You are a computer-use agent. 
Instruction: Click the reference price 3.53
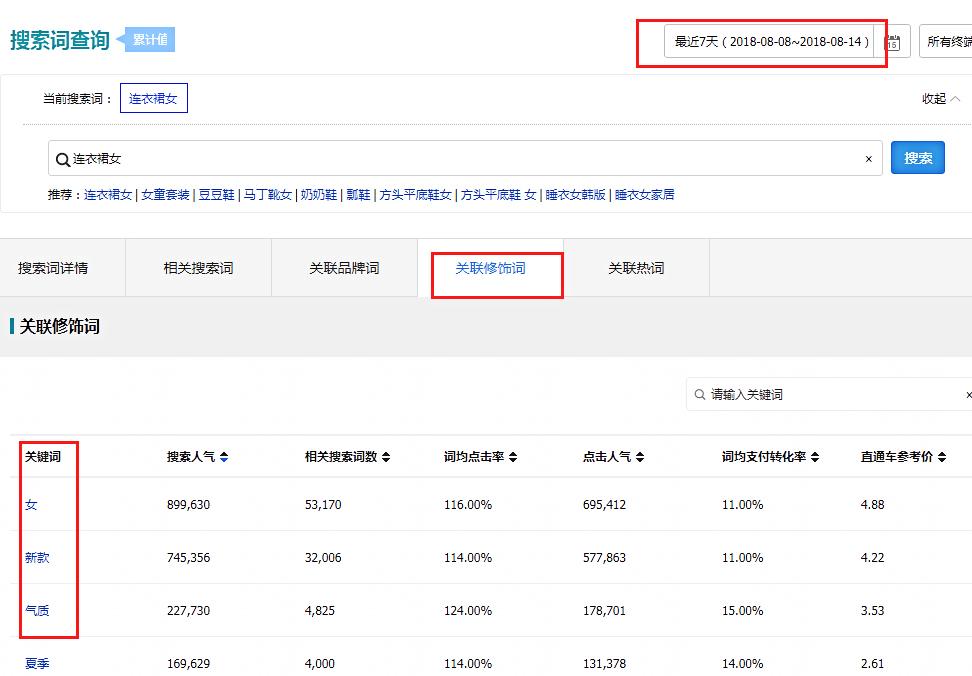[x=872, y=611]
